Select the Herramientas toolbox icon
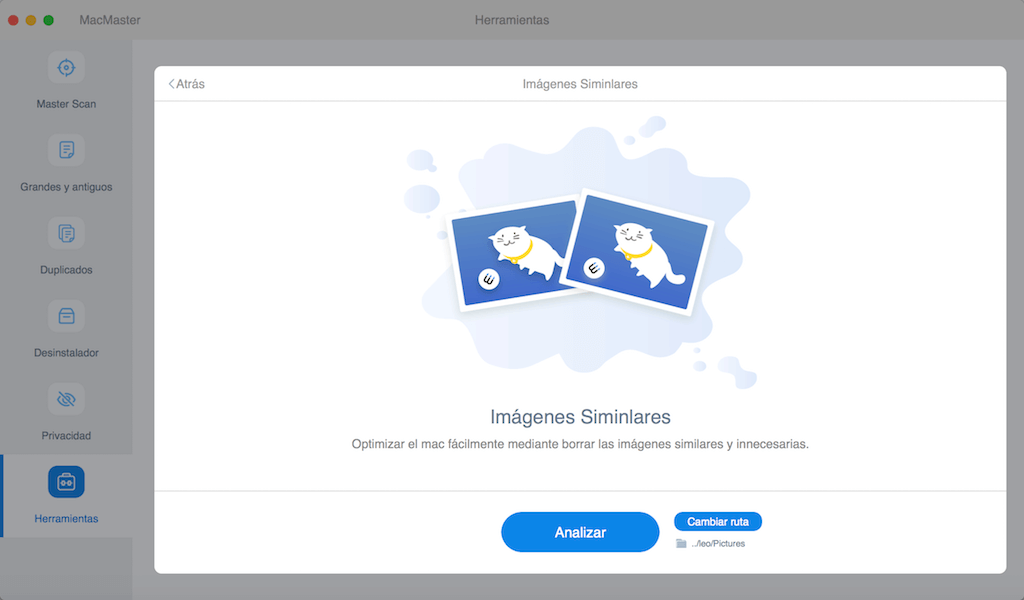Screen dimensions: 1024x600 (x=66, y=482)
